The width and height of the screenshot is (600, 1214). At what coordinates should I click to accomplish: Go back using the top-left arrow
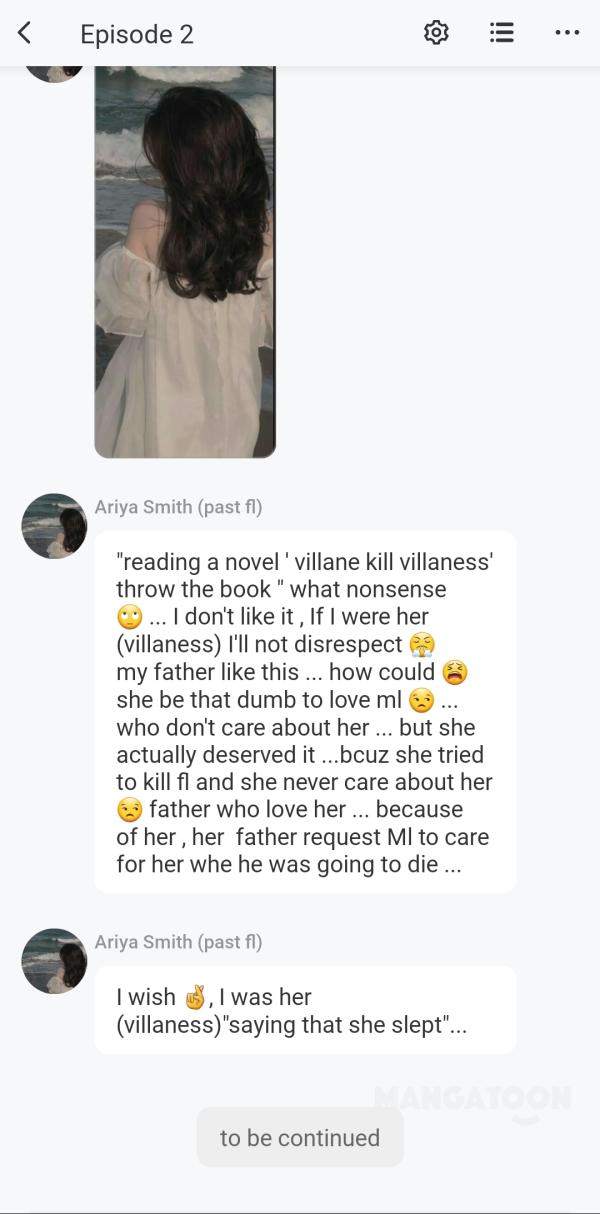coord(25,33)
